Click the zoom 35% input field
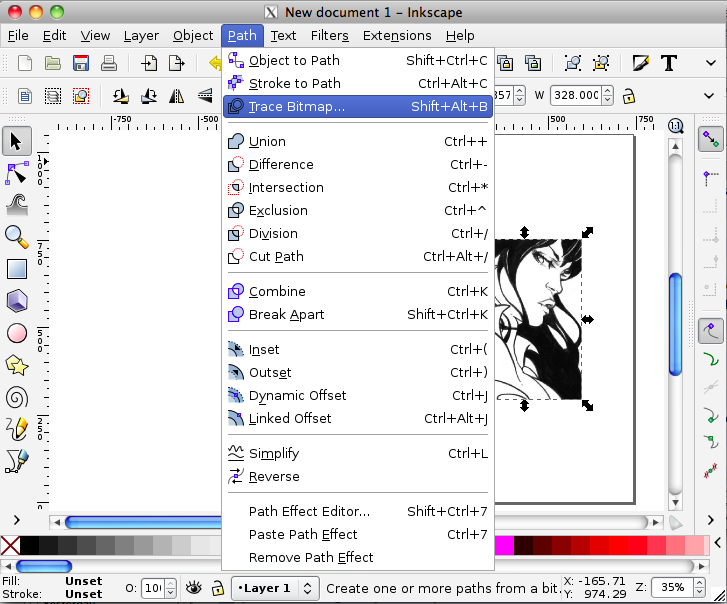This screenshot has height=604, width=727. (x=673, y=588)
